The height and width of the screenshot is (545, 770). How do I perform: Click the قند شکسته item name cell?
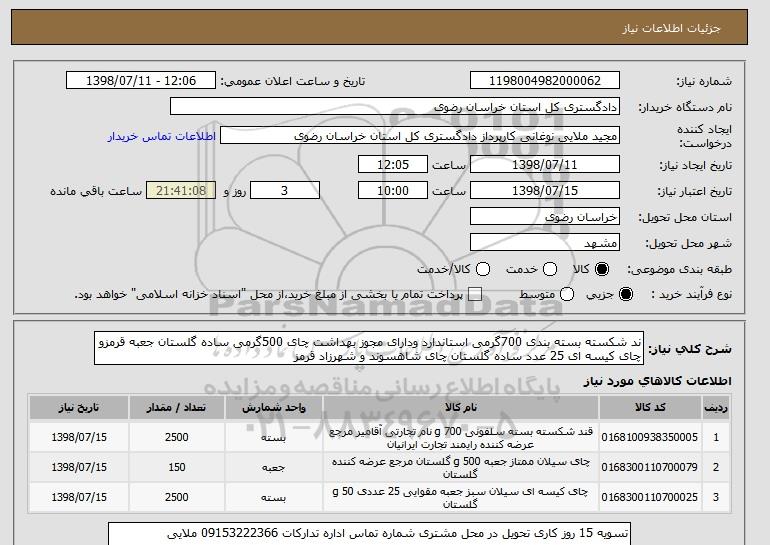[461, 437]
